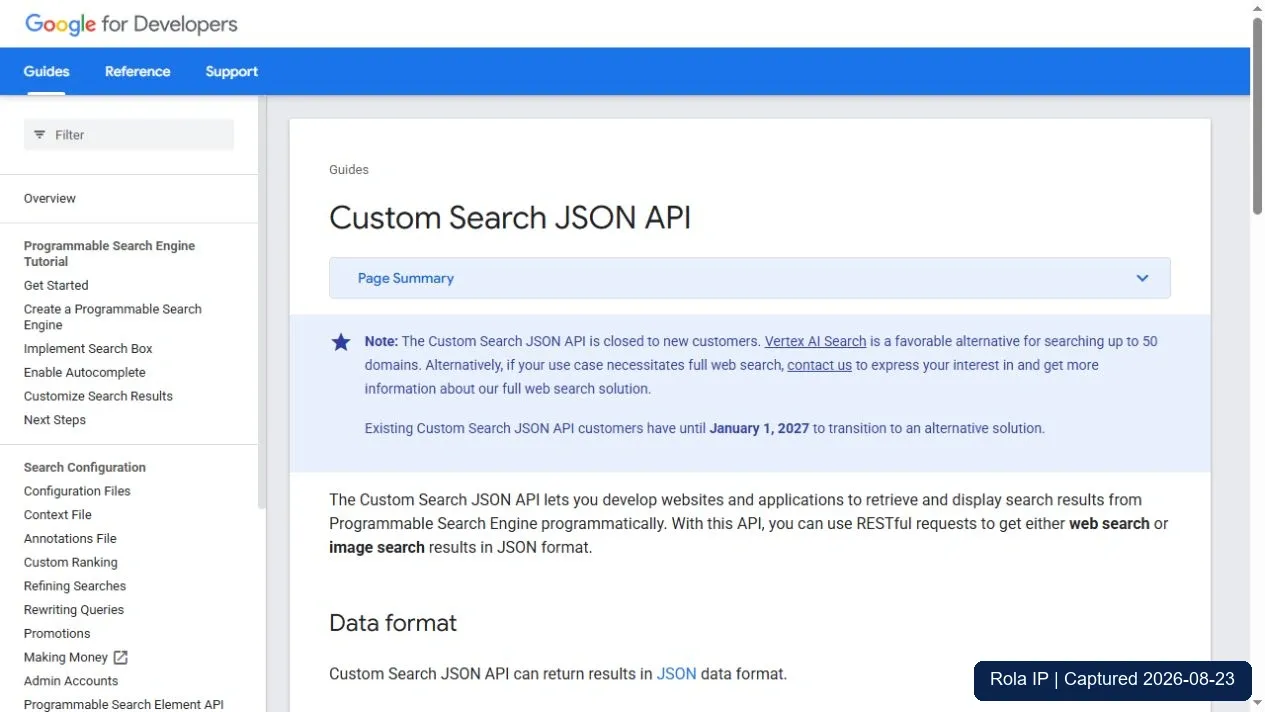Click the Google for Developers logo

pos(131,24)
